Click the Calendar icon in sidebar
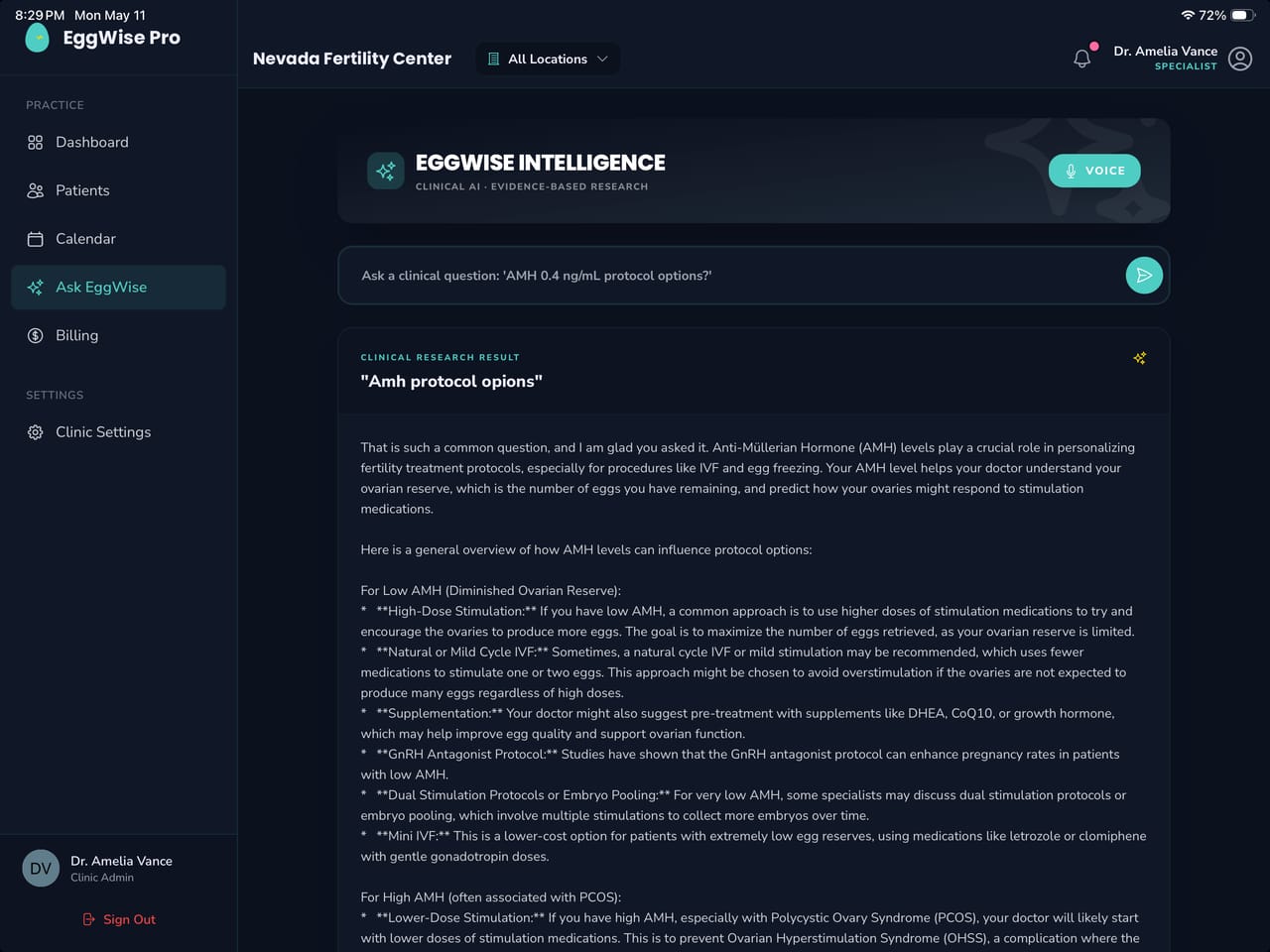Screen dimensions: 1270x952 click(36, 239)
